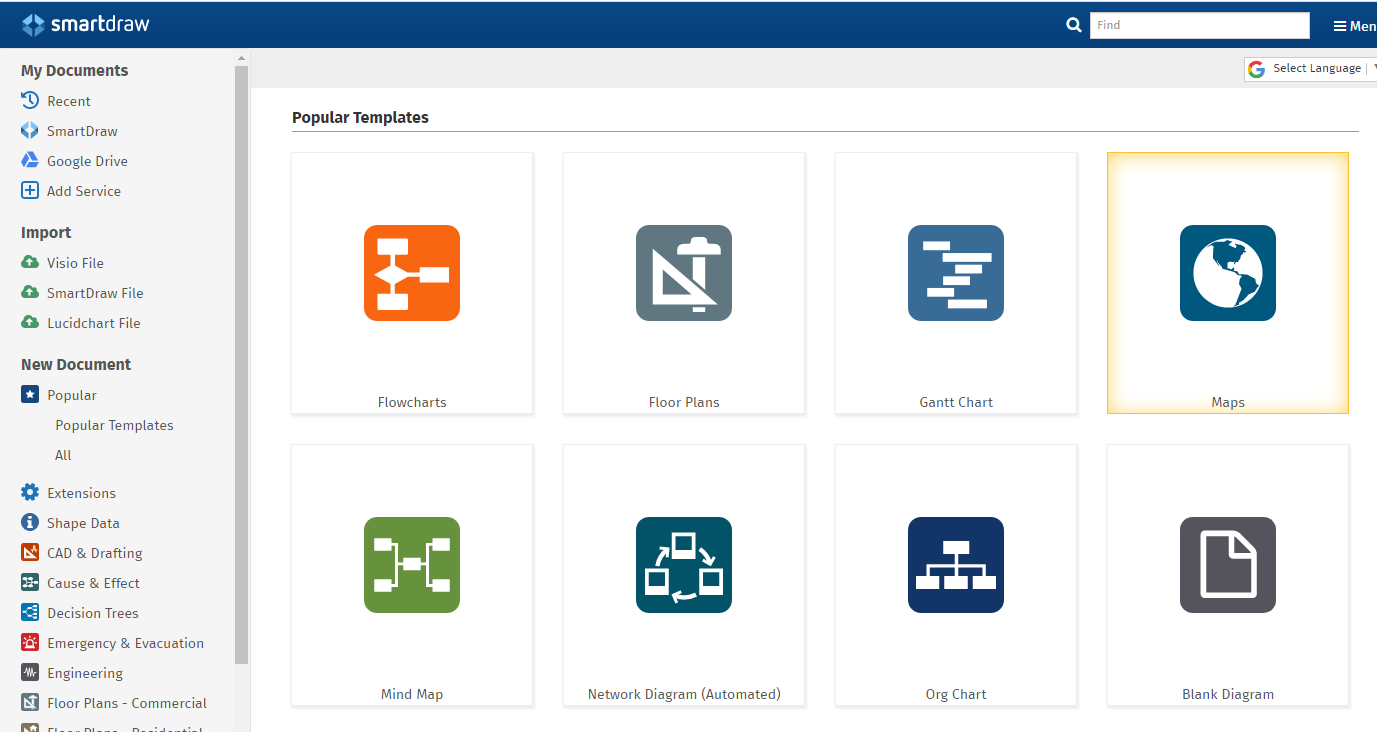Click the SmartDraw logo in header
Image resolution: width=1377 pixels, height=732 pixels.
click(x=86, y=24)
